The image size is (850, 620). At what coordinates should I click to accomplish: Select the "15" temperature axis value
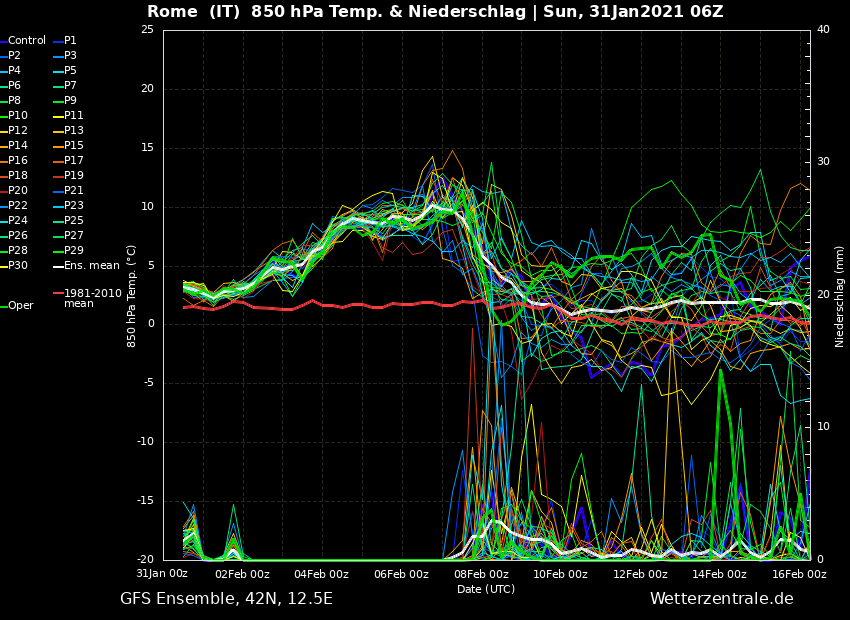tap(147, 148)
